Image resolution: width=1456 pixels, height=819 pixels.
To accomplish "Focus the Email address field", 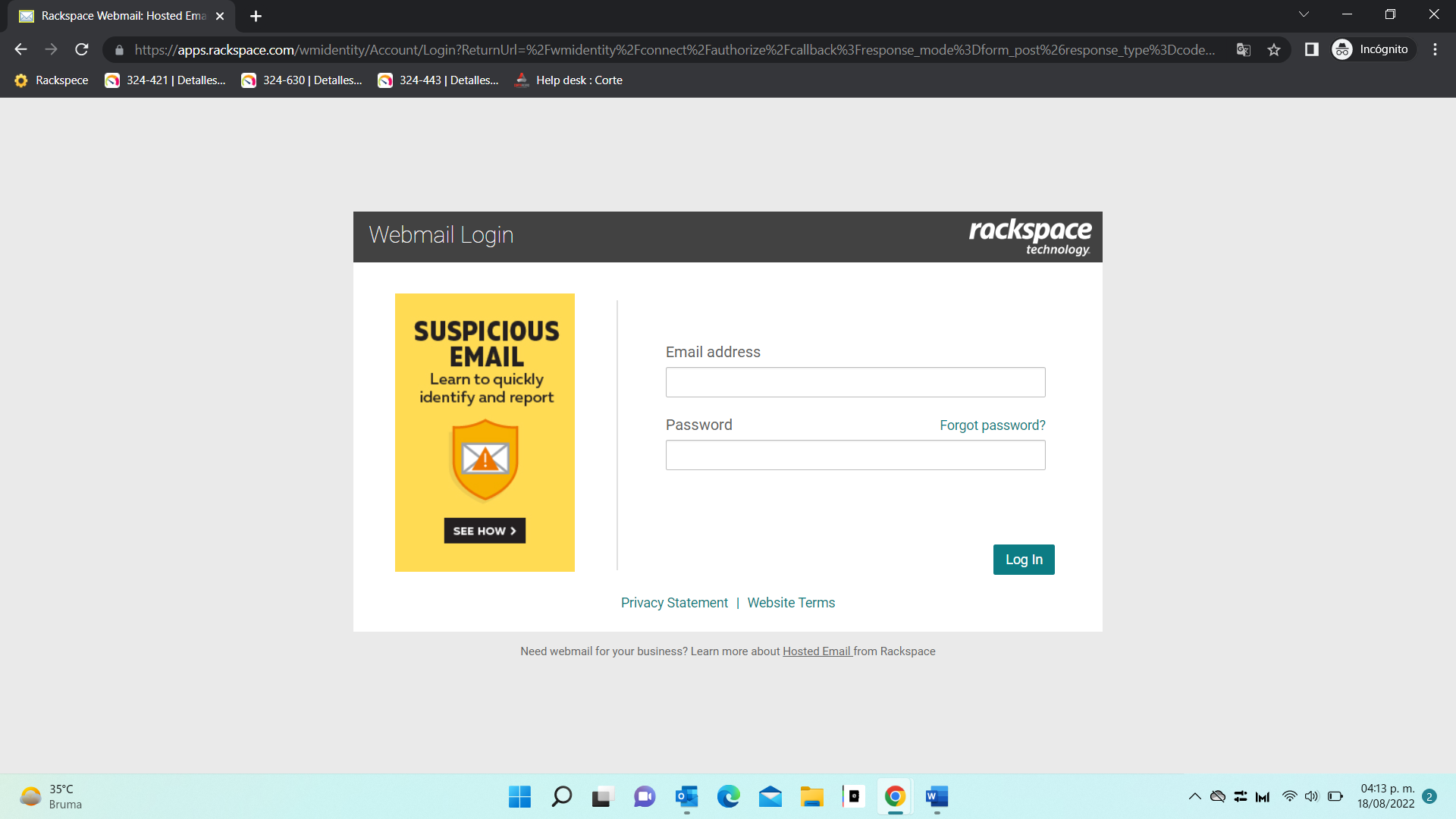I will coord(855,382).
